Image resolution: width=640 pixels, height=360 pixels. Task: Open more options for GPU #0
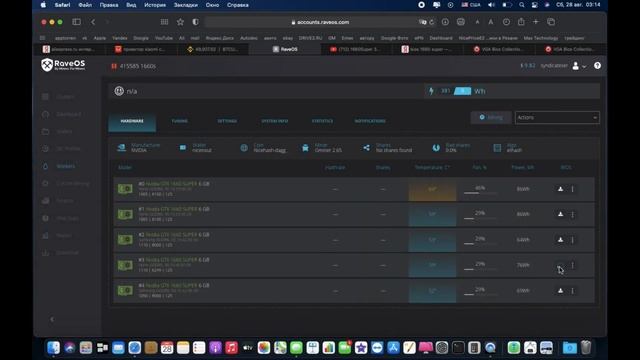point(572,189)
